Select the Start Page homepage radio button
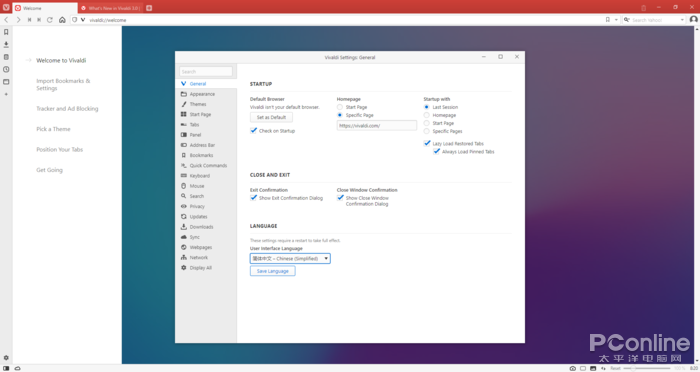Screen dimensions: 700x372 (340, 107)
